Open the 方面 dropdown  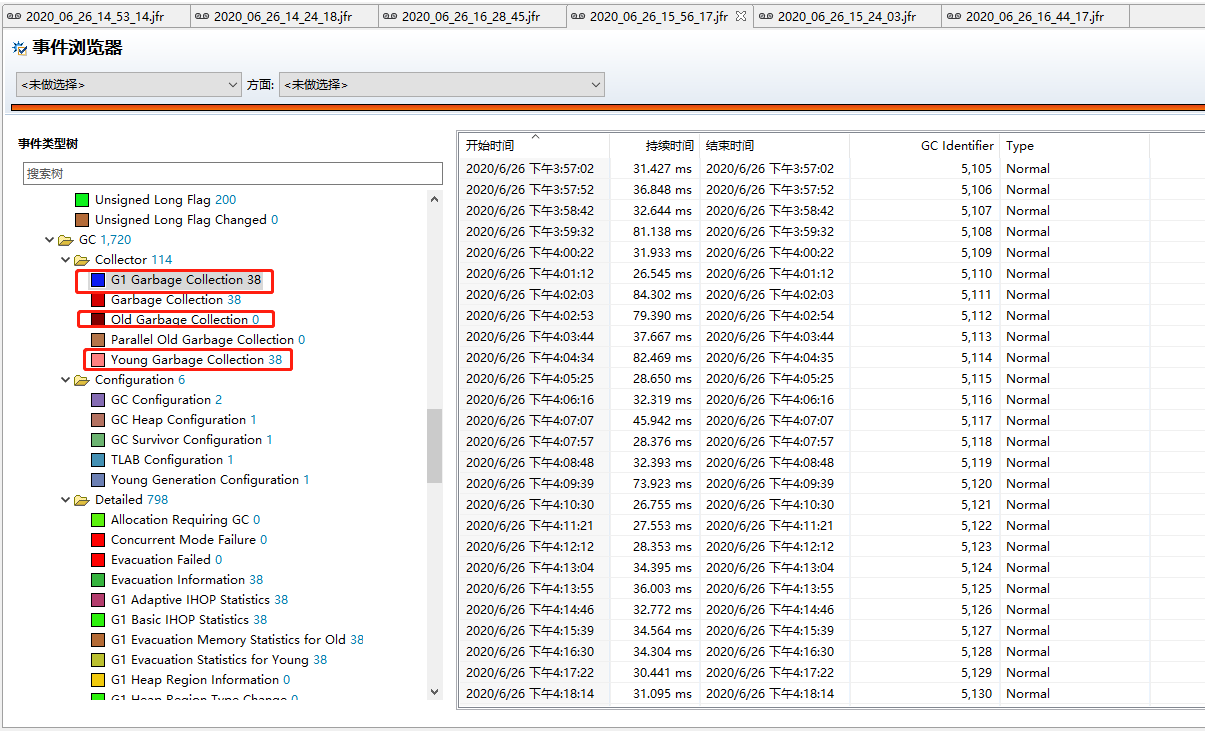click(x=442, y=85)
